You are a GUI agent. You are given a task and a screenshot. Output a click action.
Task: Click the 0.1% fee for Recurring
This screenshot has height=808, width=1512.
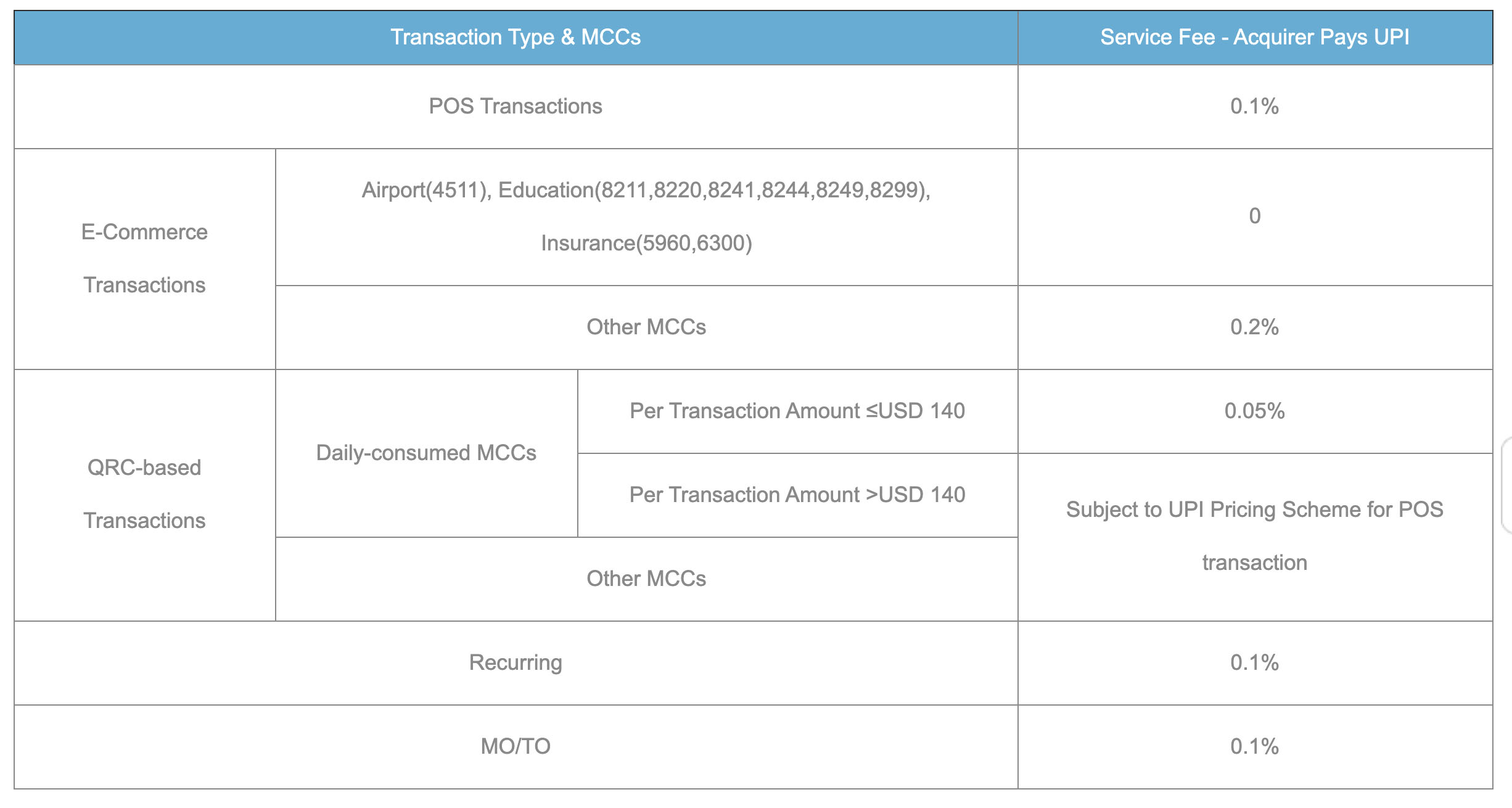[x=1255, y=662]
